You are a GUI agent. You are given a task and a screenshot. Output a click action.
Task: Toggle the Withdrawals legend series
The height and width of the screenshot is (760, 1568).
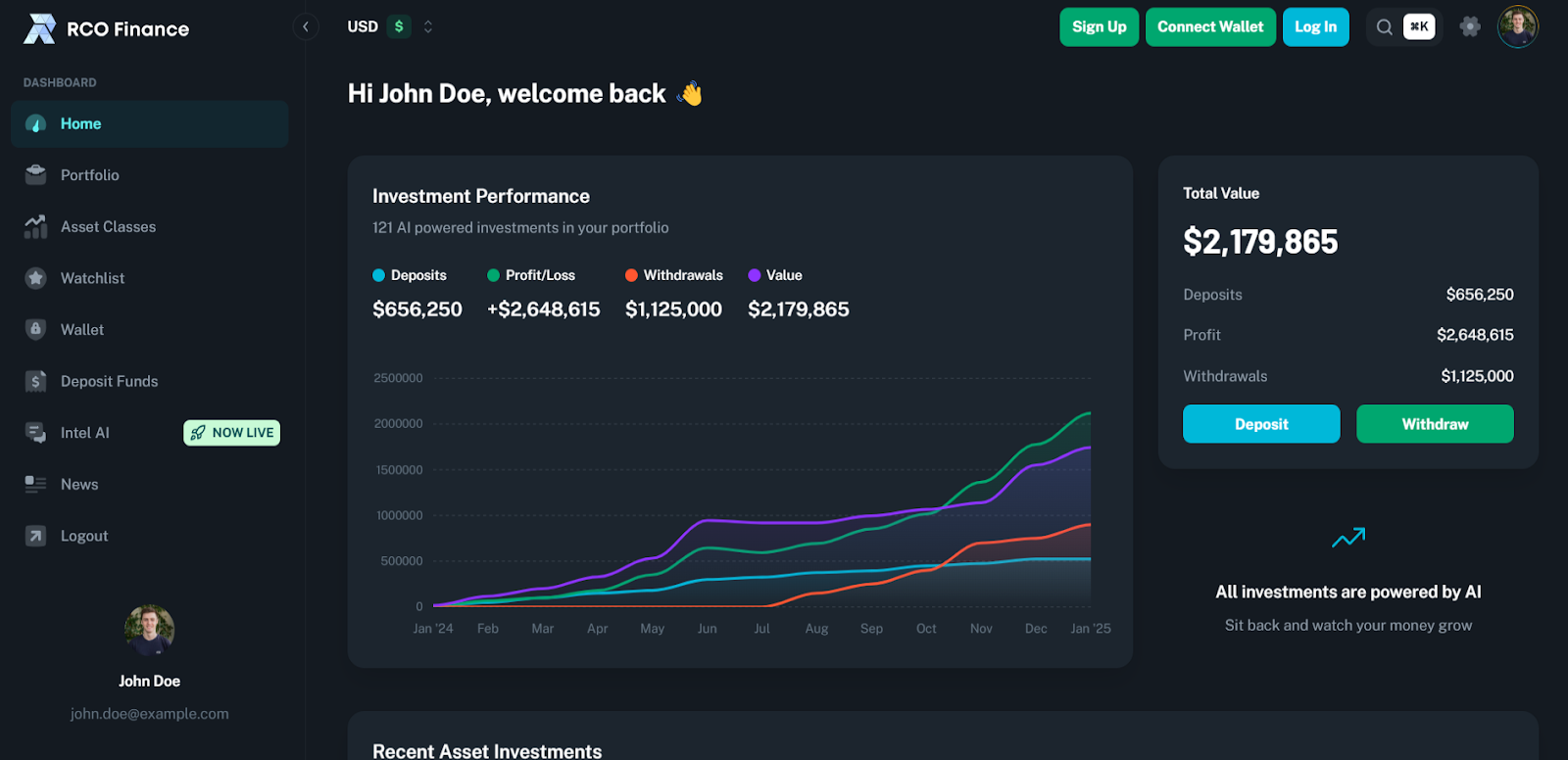[674, 275]
